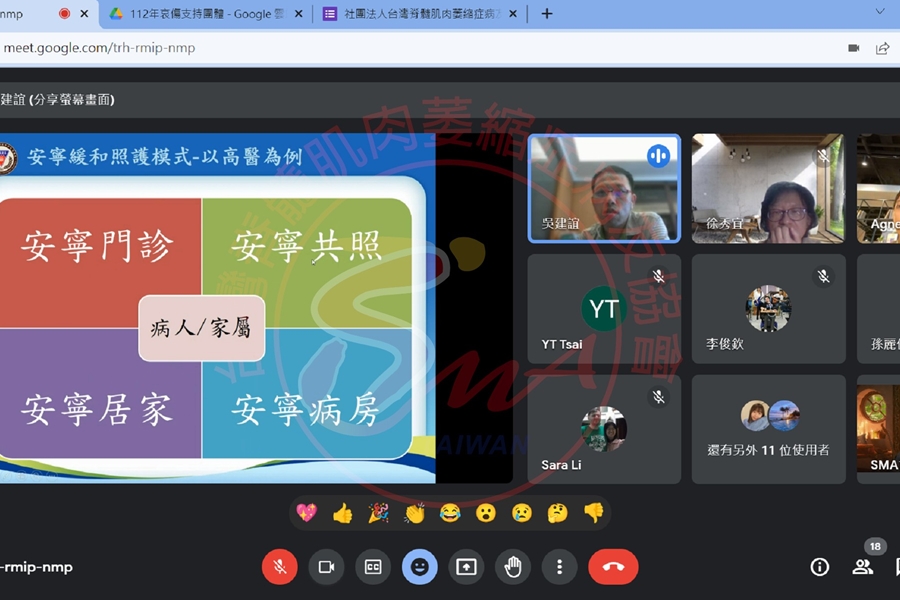The image size is (900, 600).
Task: Click speaking indicator on 吳建誼 tile
Action: [x=658, y=156]
